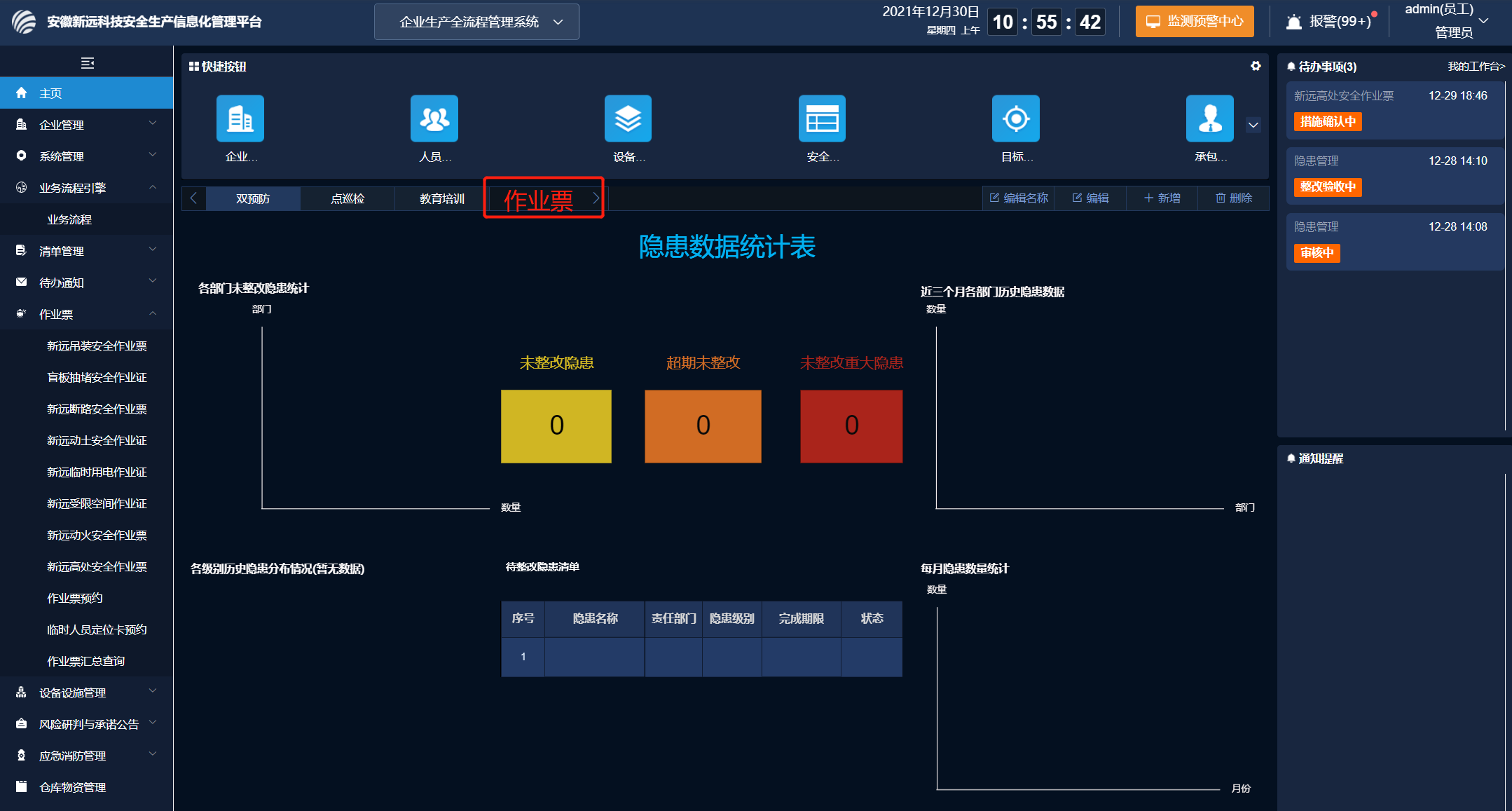Click the 业务流程引擎 sidebar icon
This screenshot has width=1512, height=811.
click(21, 187)
